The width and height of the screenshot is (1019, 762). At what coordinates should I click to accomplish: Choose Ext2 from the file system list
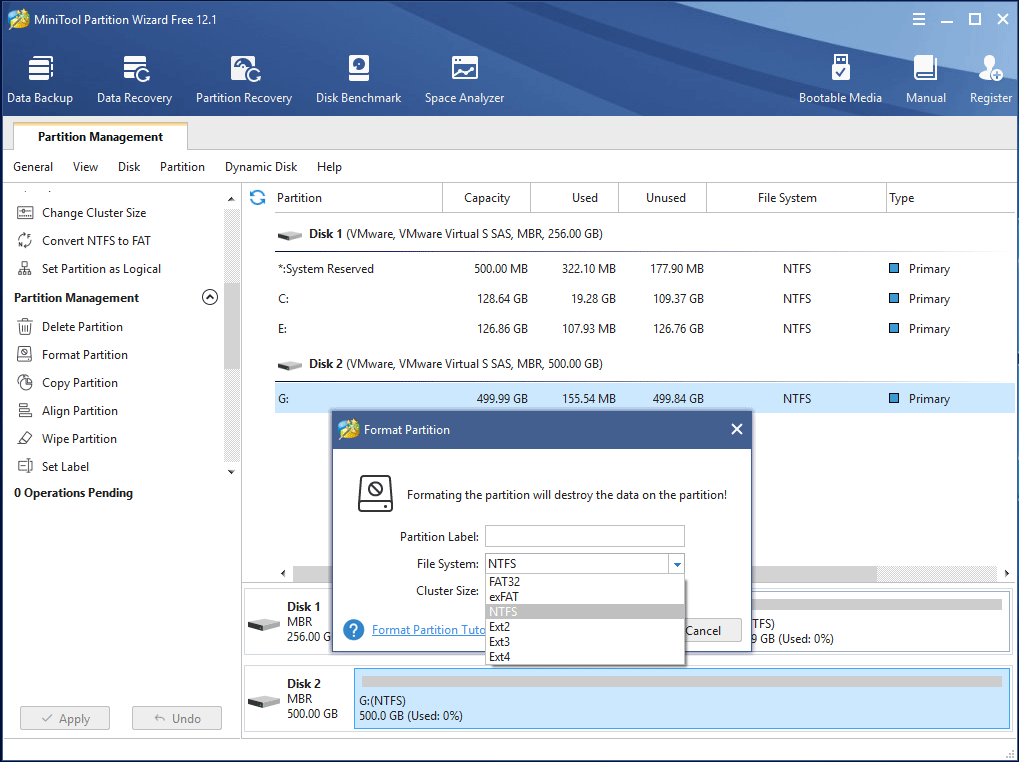(585, 626)
